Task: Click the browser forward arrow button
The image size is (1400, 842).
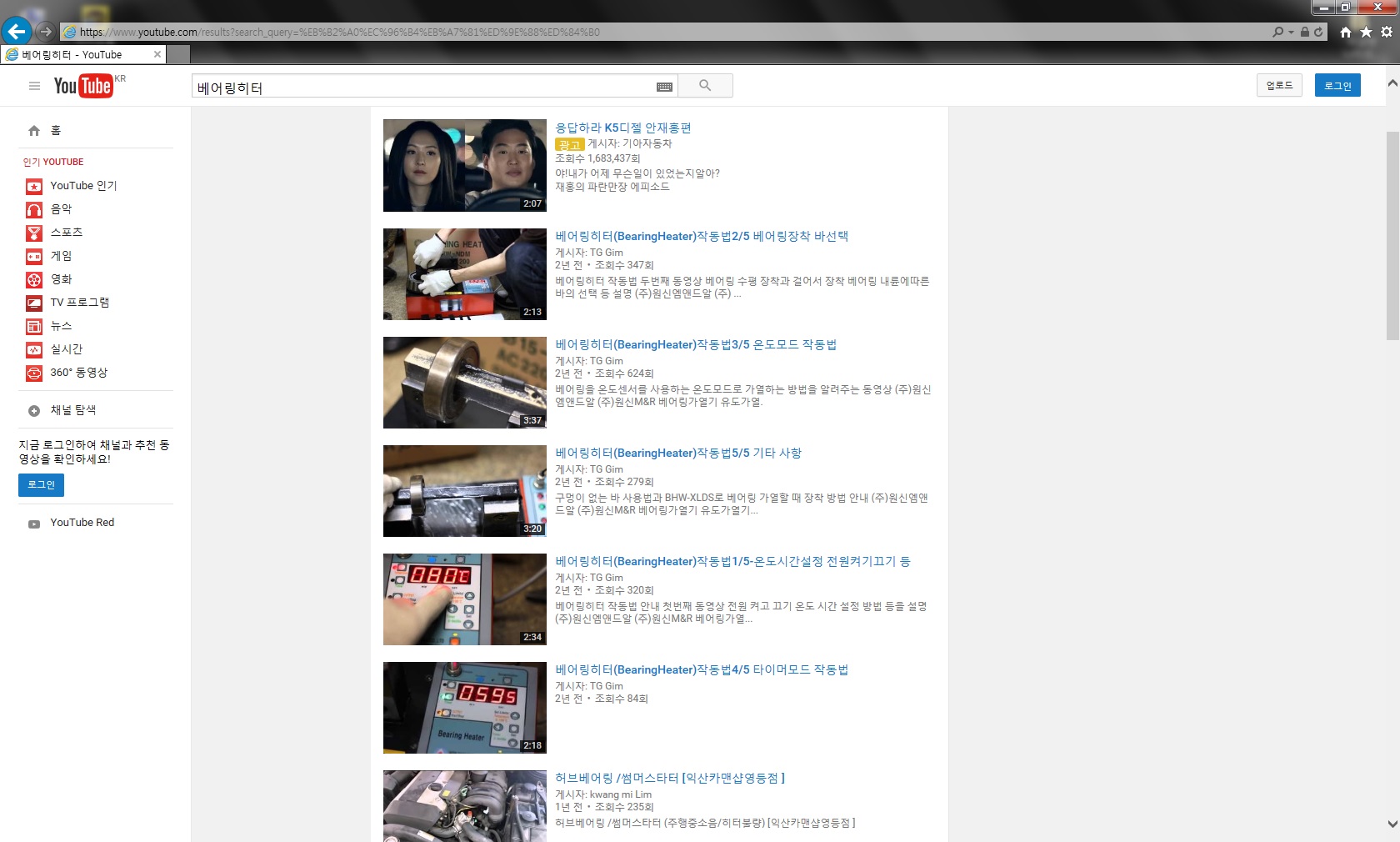Action: pos(46,32)
